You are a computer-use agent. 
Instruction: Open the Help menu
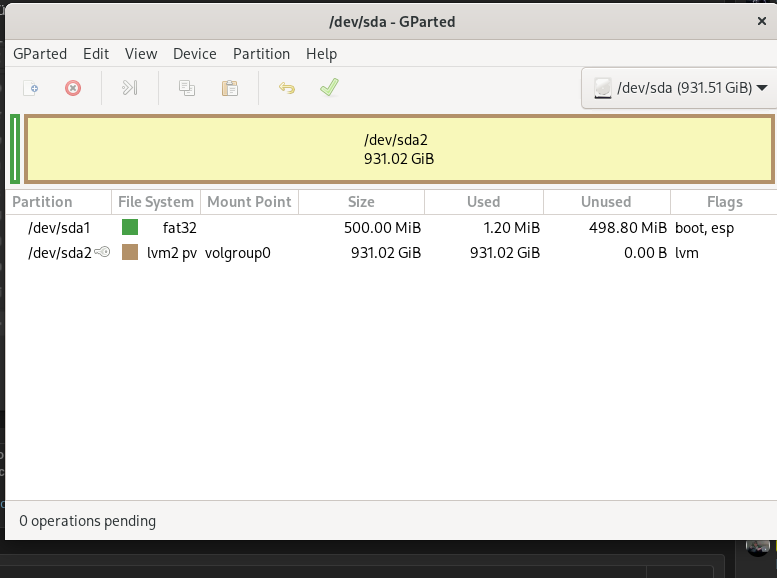(321, 54)
